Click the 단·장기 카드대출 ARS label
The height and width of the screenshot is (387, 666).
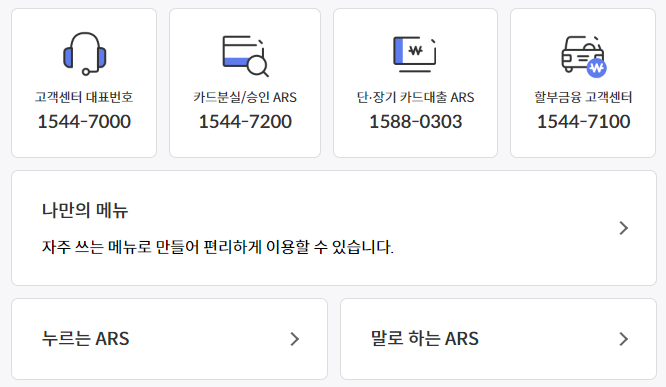[x=415, y=97]
